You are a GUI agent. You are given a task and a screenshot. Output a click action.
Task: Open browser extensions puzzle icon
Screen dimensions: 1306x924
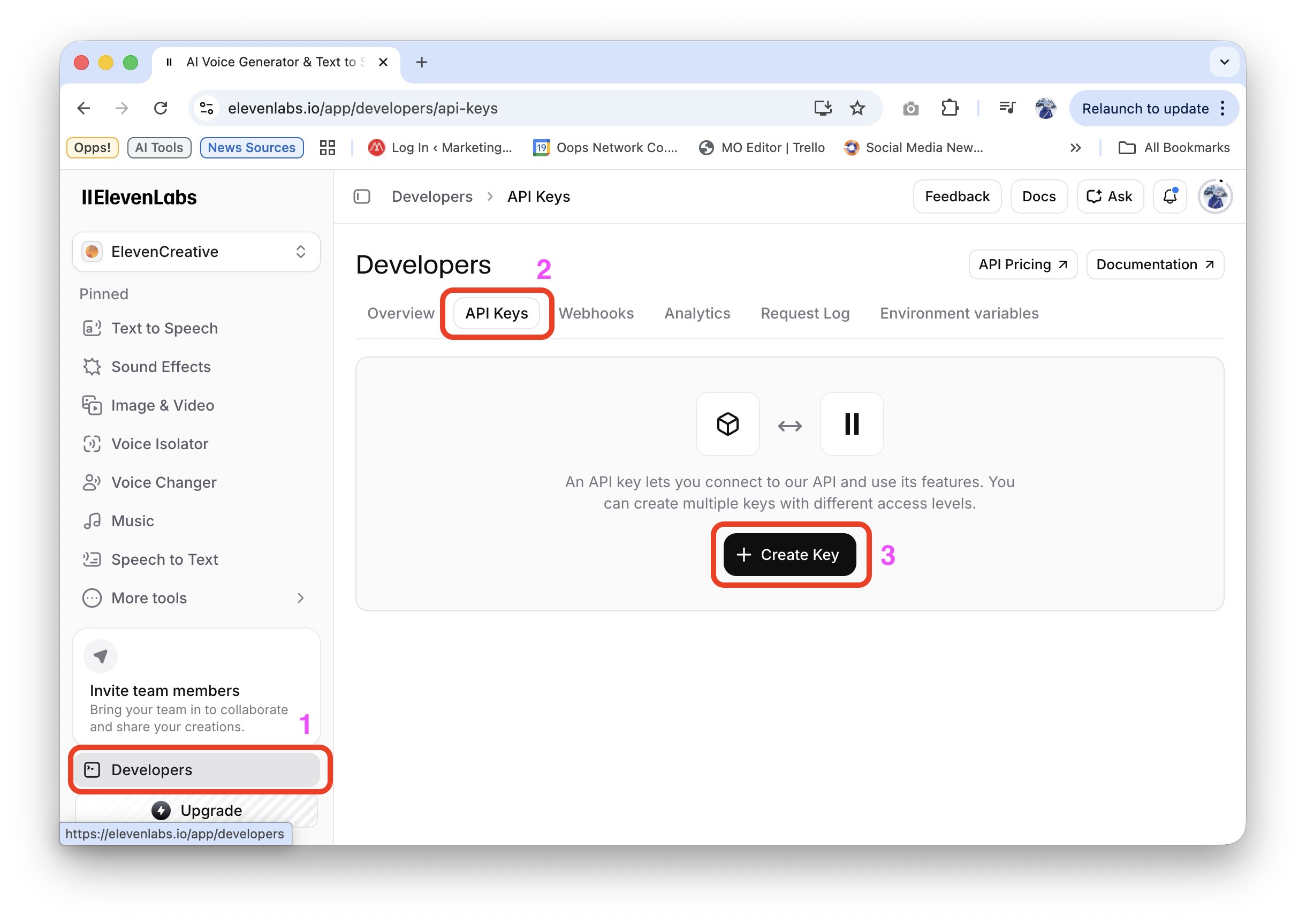pos(950,108)
